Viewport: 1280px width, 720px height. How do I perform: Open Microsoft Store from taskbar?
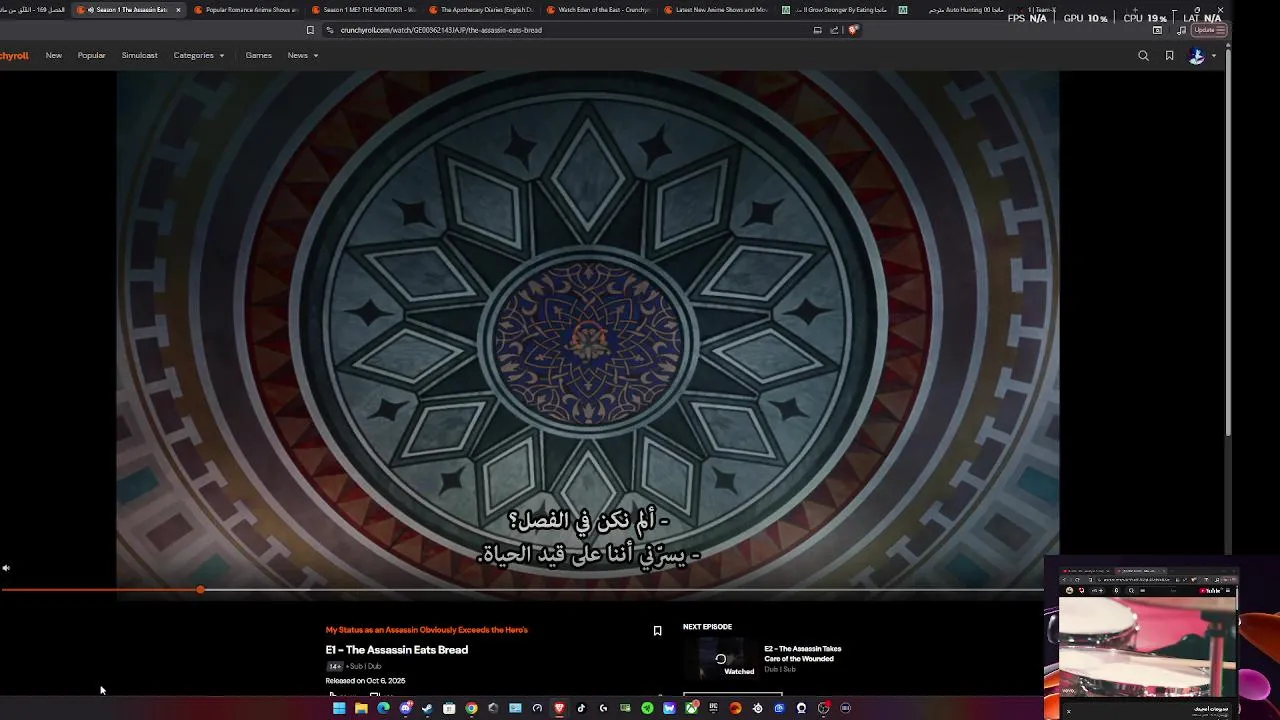click(449, 708)
